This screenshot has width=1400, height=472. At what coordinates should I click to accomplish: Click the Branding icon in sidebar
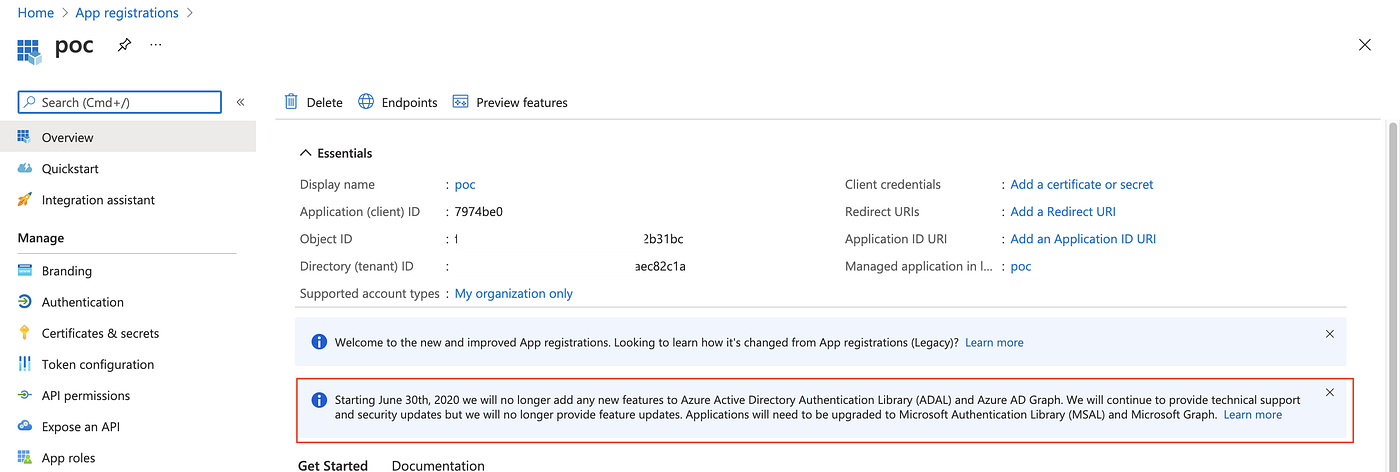24,270
